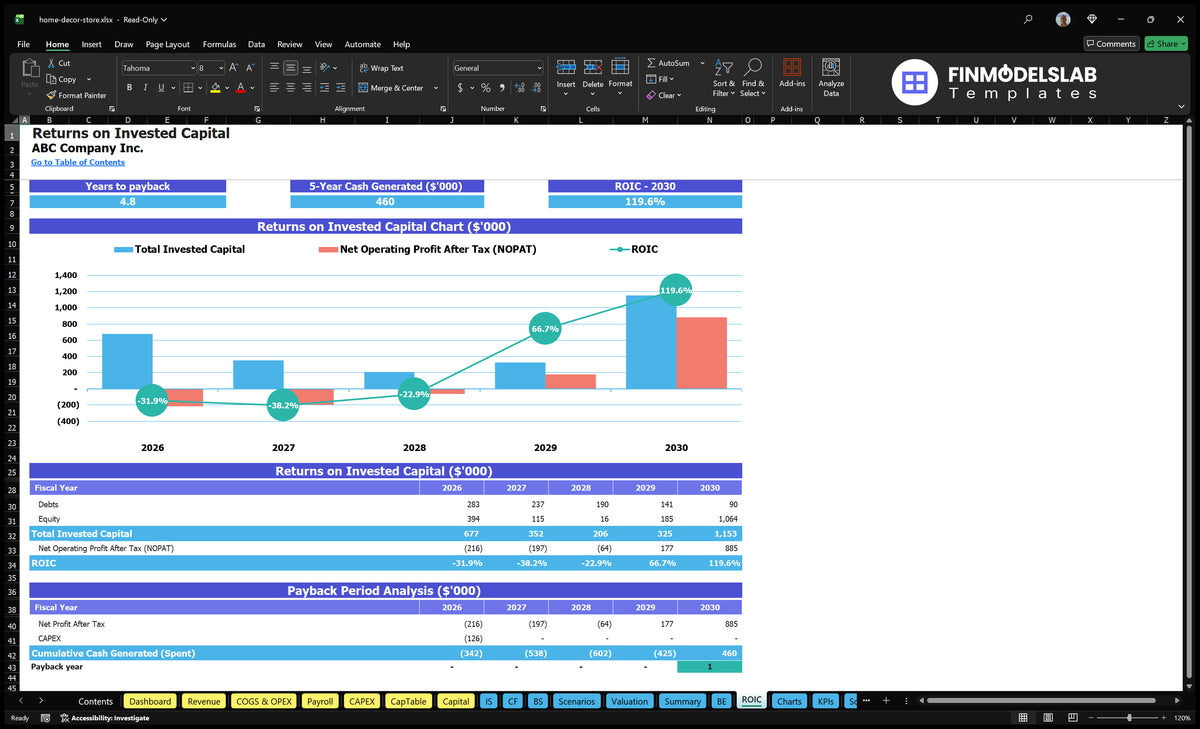Image resolution: width=1200 pixels, height=729 pixels.
Task: Switch to the Valuation sheet tab
Action: click(x=629, y=701)
